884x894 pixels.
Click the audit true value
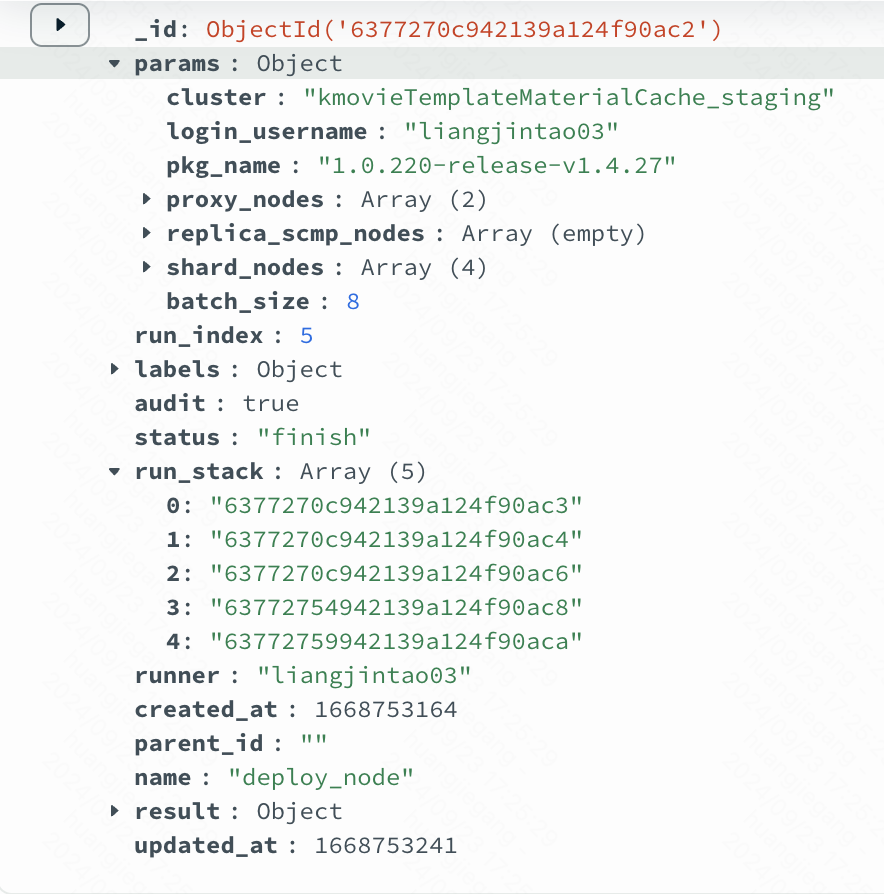(x=271, y=403)
